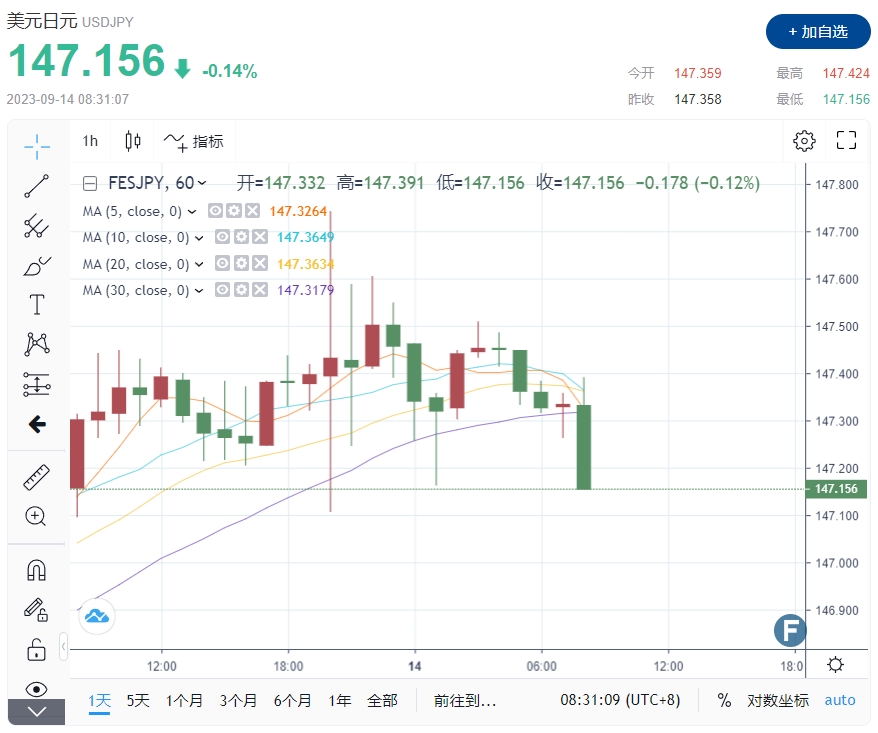The image size is (878, 733).
Task: Select the ruler measure tool
Action: point(36,477)
